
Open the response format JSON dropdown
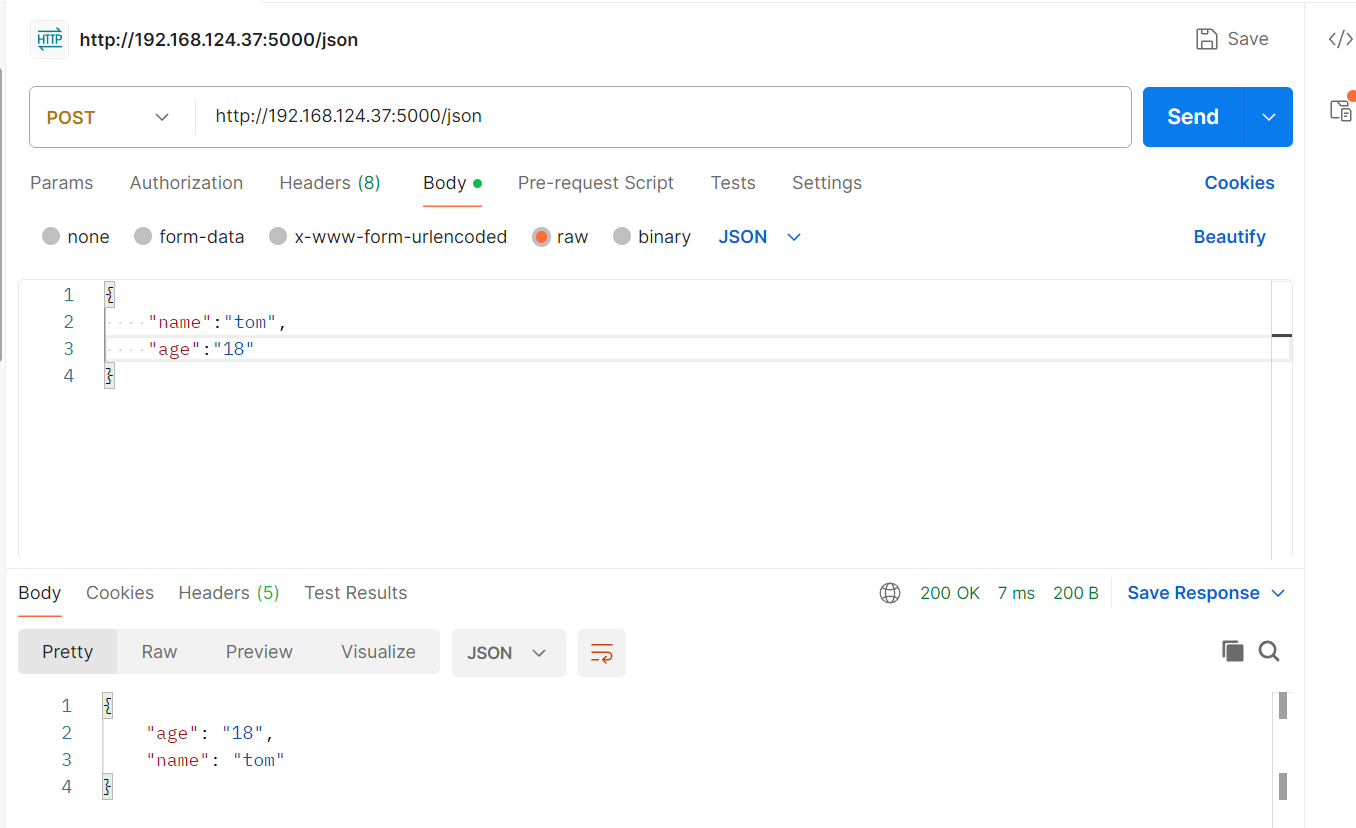(x=508, y=653)
